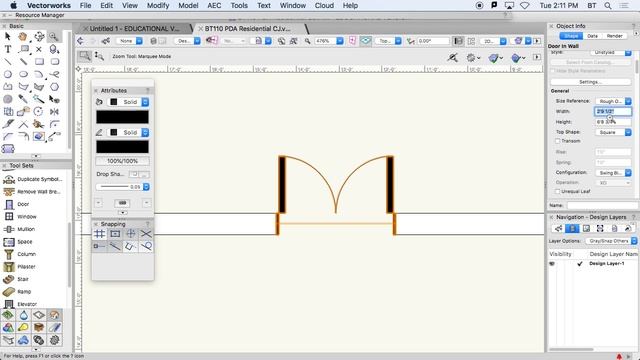Switch to the Render tab in Object Info
This screenshot has width=640, height=360.
coord(614,36)
